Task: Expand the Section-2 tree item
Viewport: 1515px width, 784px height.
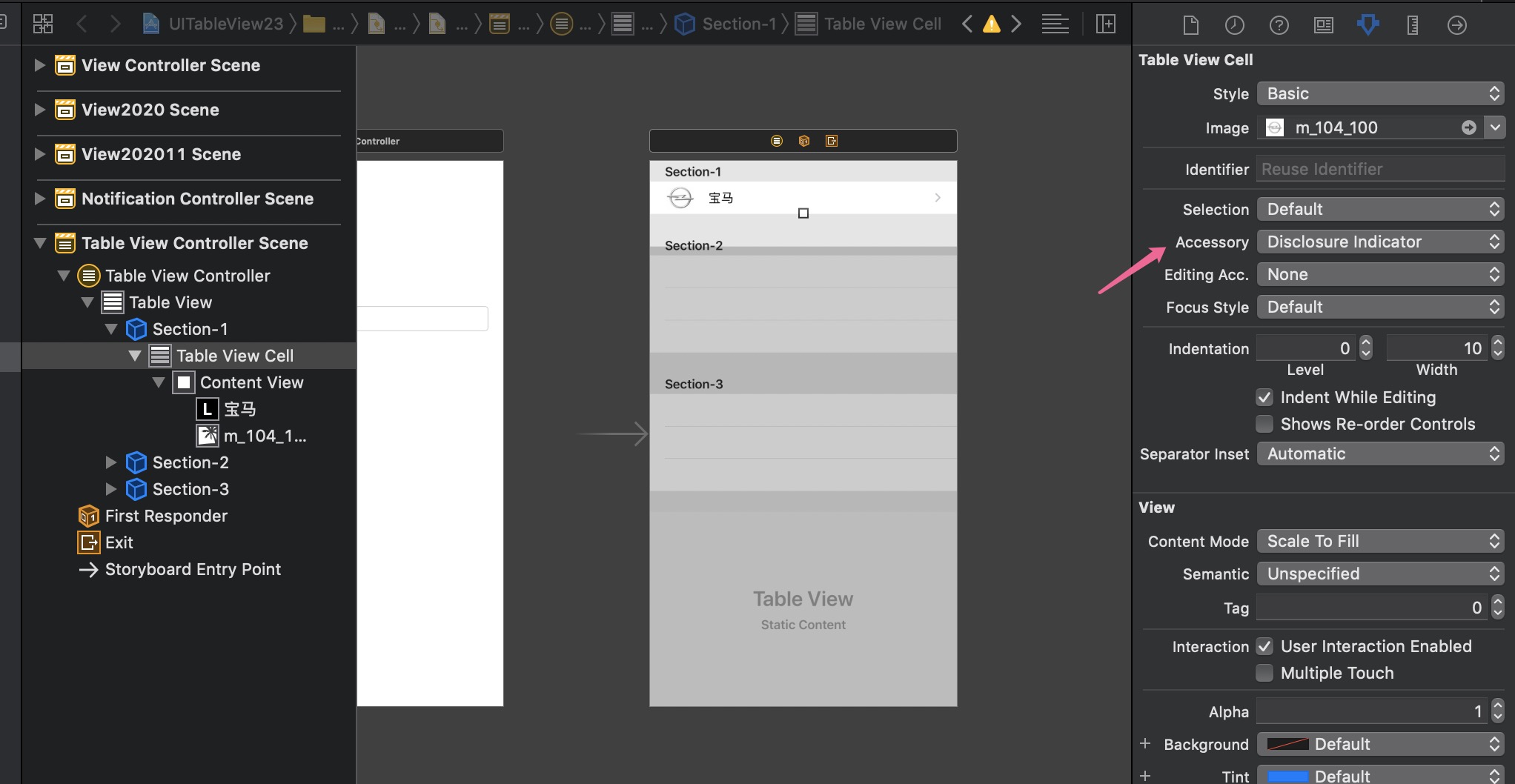Action: coord(111,462)
